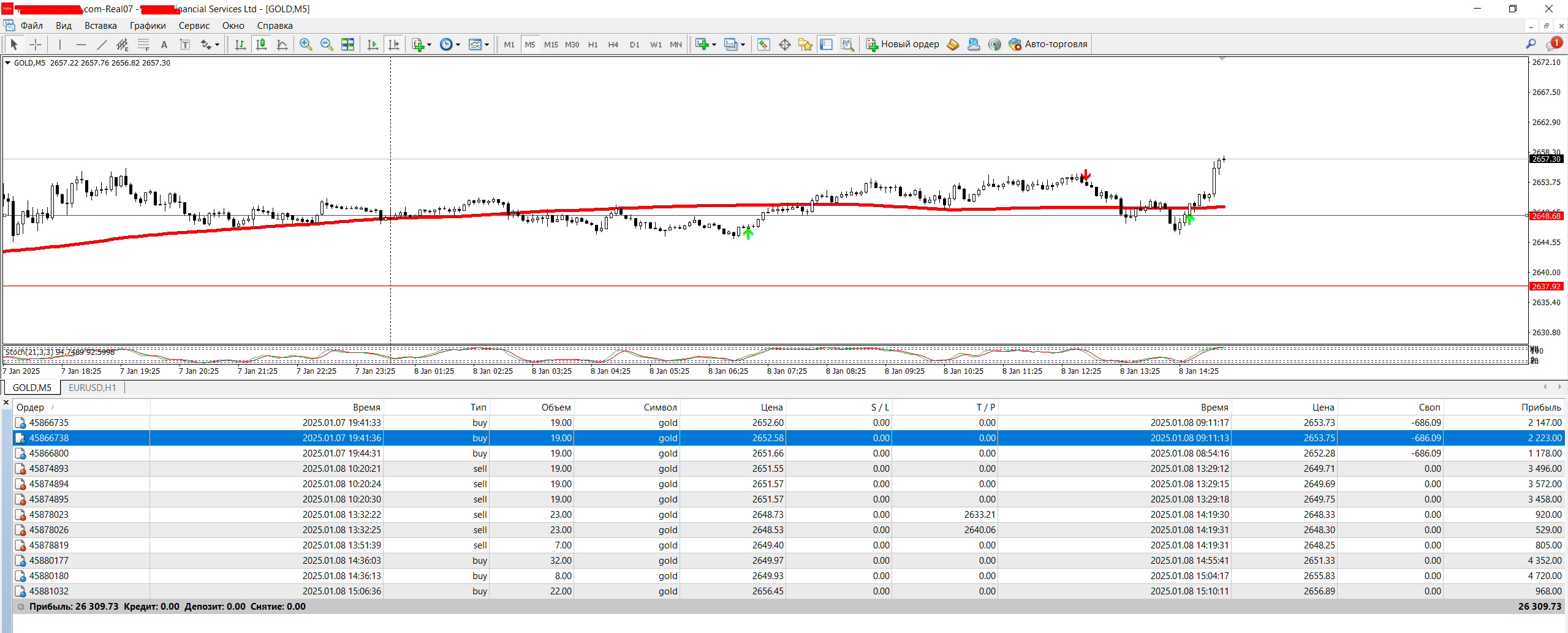Open the Вставка menu

pos(100,26)
